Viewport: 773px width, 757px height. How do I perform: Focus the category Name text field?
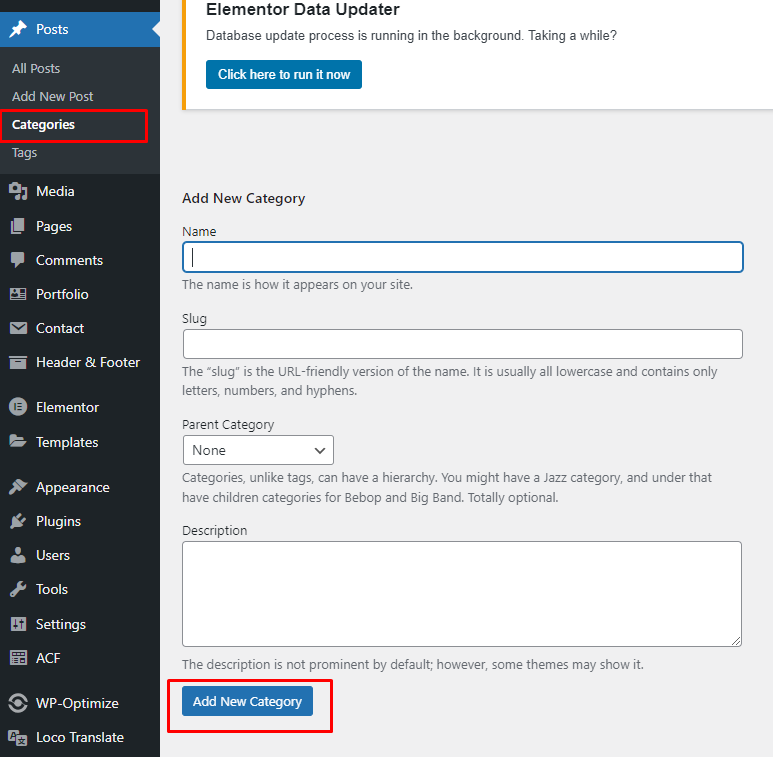[462, 257]
